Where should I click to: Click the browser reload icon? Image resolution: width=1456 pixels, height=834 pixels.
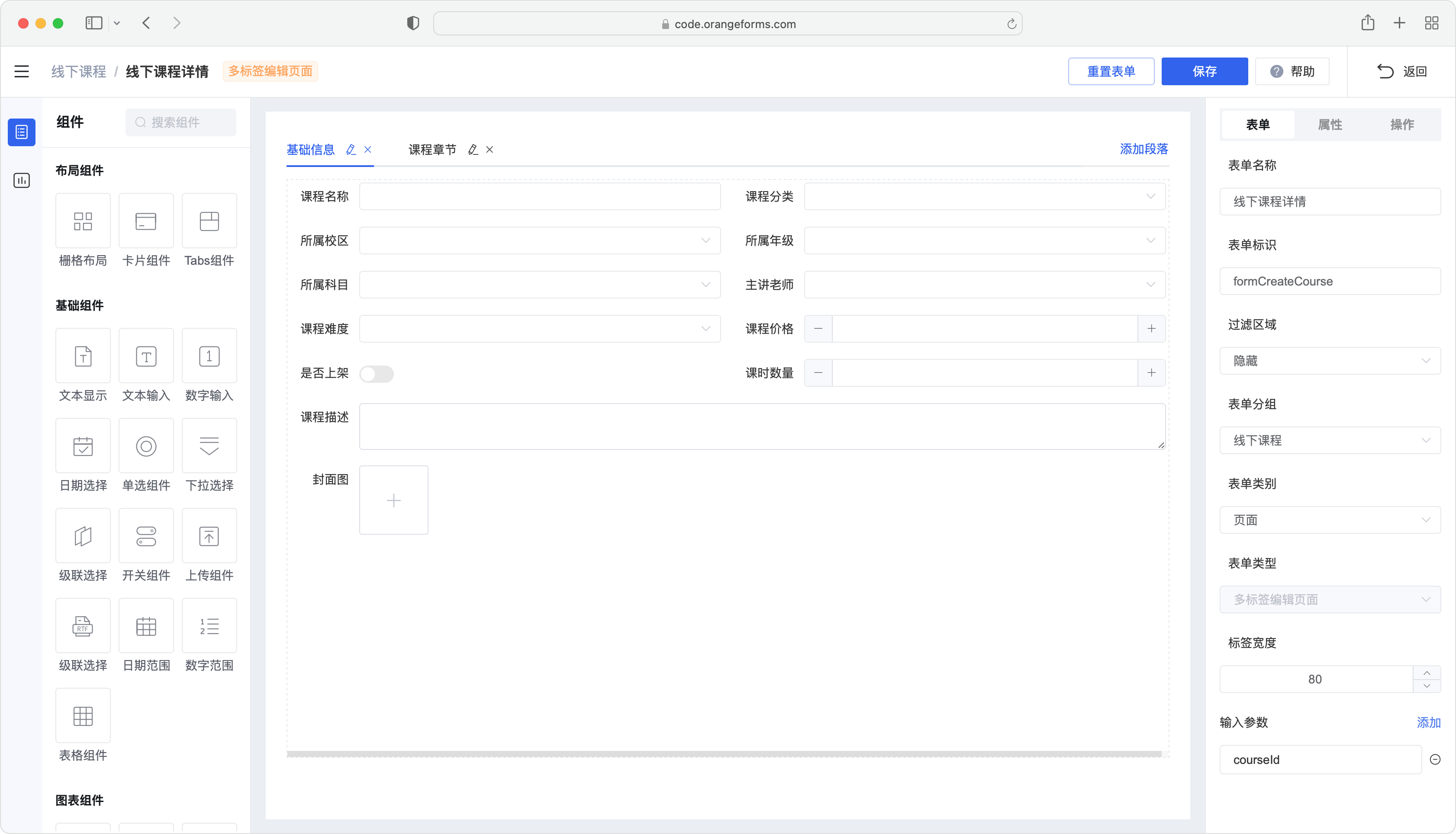(x=1011, y=23)
